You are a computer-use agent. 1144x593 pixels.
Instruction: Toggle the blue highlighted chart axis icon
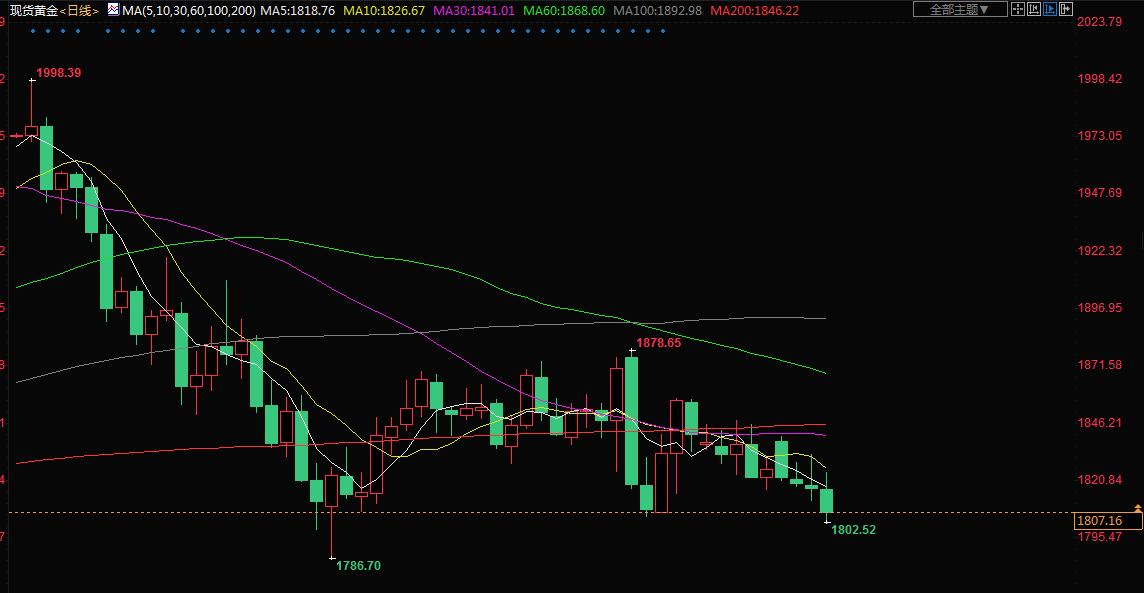[1050, 10]
